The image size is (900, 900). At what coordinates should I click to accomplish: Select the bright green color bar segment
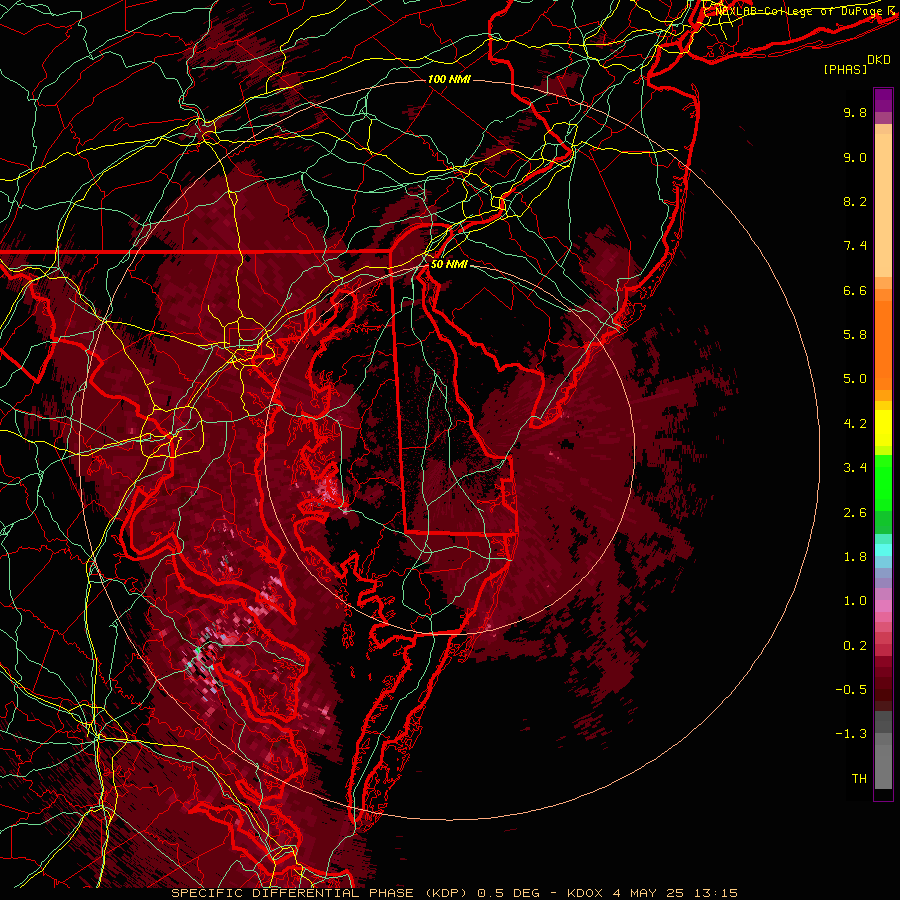(883, 483)
